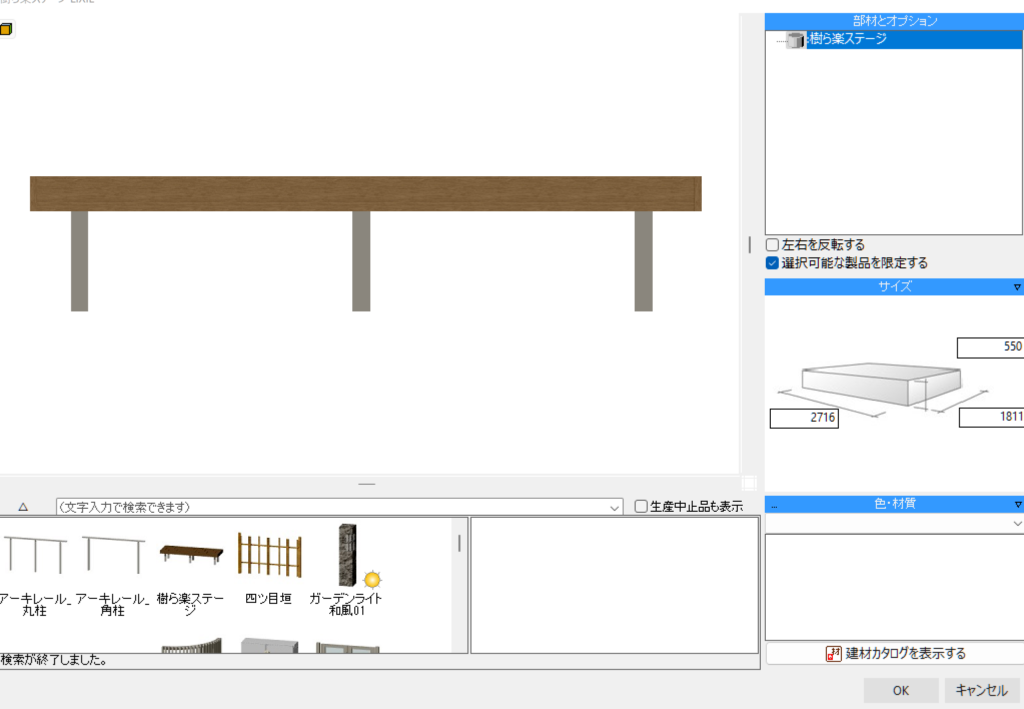This screenshot has width=1024, height=709.
Task: Click the height field showing 550
Action: click(990, 347)
